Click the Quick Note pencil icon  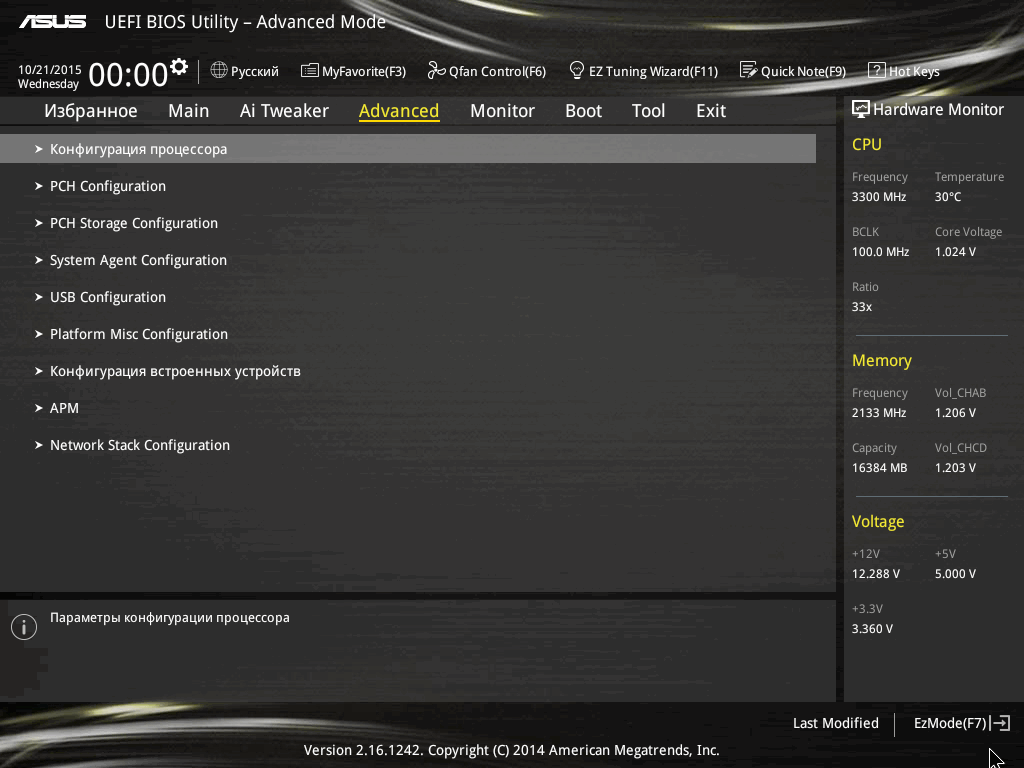pos(748,70)
